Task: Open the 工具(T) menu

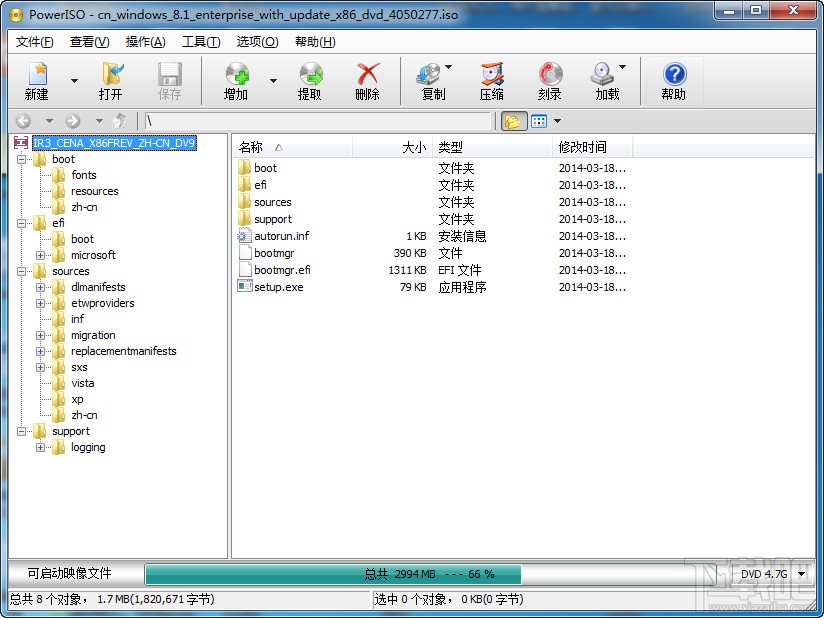Action: point(201,42)
